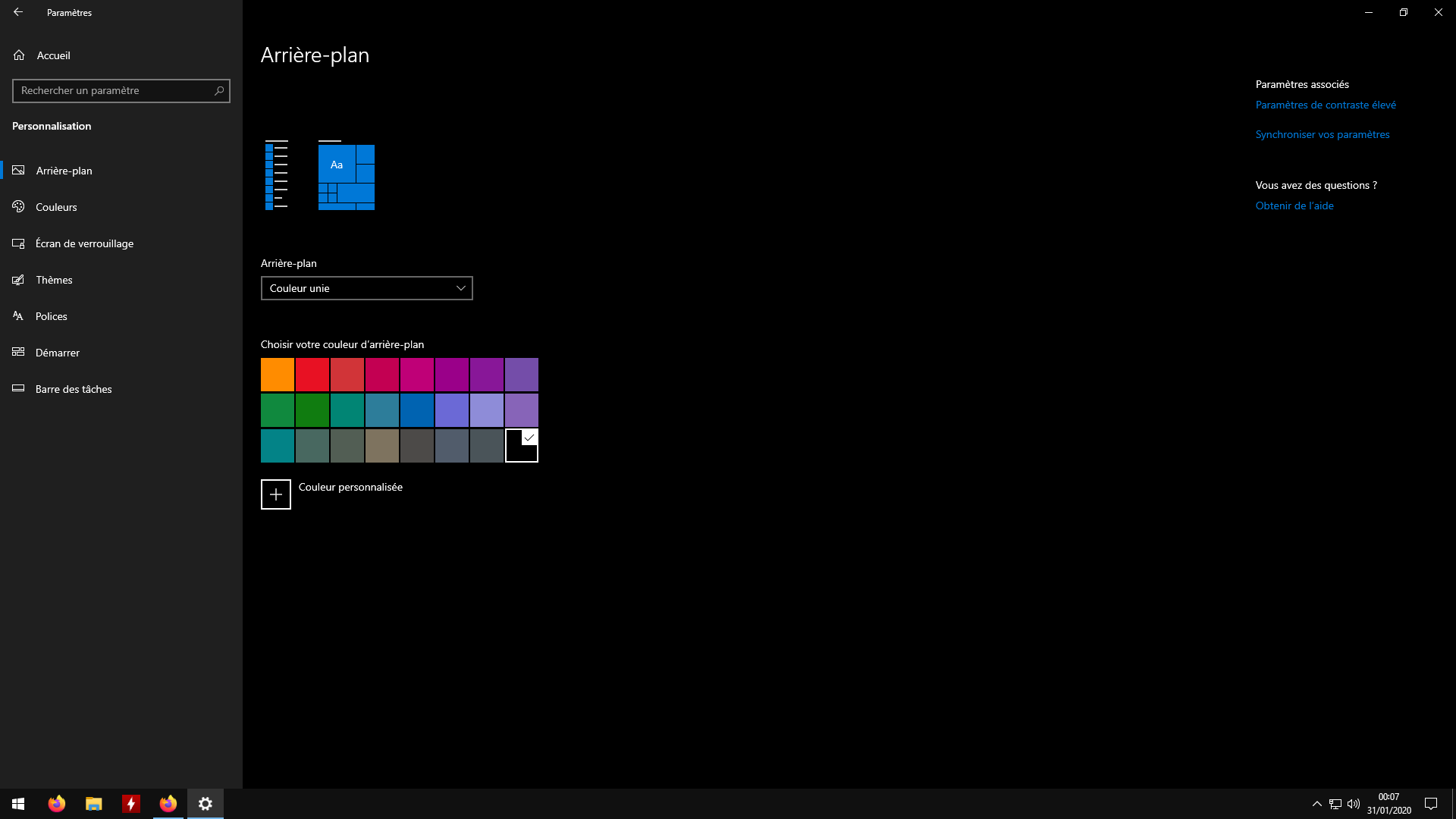The height and width of the screenshot is (819, 1456).
Task: Select Arrière-plan in sidebar
Action: tap(64, 171)
